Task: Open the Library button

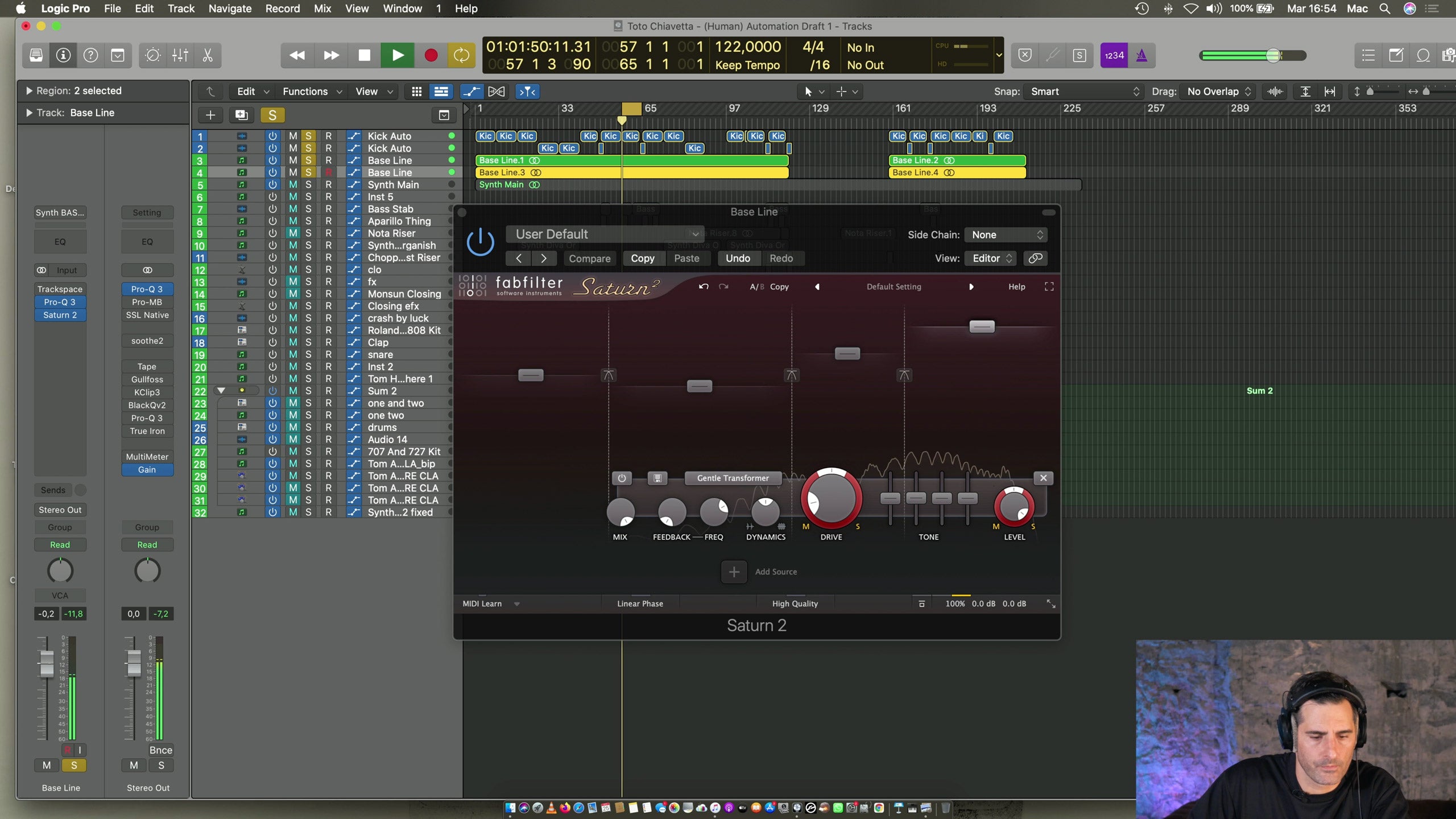Action: (x=36, y=55)
